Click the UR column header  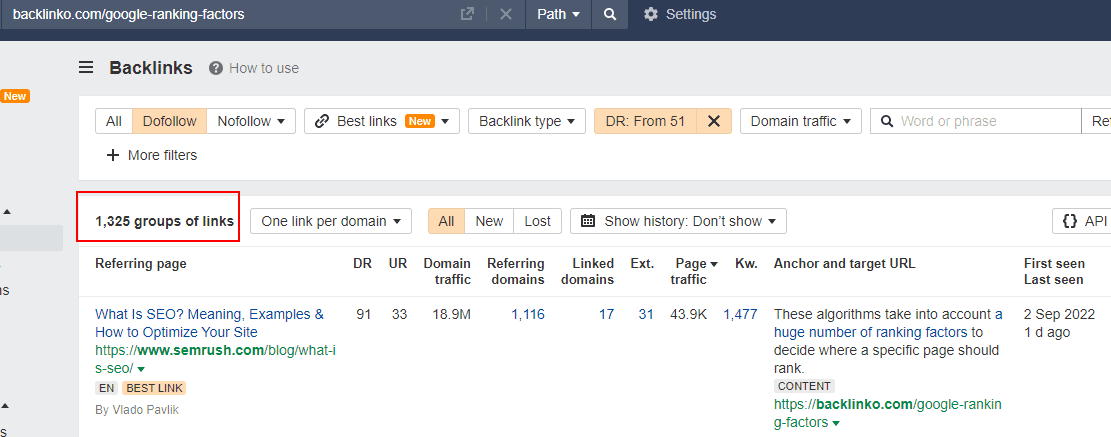[x=398, y=263]
